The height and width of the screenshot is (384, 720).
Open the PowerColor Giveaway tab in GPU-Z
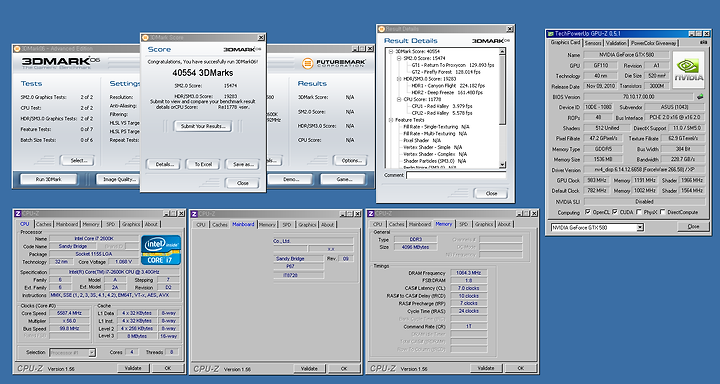point(653,43)
